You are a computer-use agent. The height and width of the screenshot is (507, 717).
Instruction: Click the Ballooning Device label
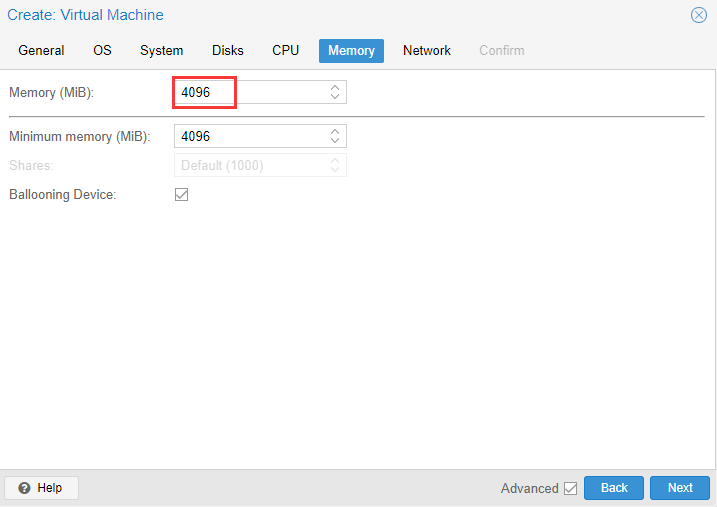pyautogui.click(x=63, y=195)
